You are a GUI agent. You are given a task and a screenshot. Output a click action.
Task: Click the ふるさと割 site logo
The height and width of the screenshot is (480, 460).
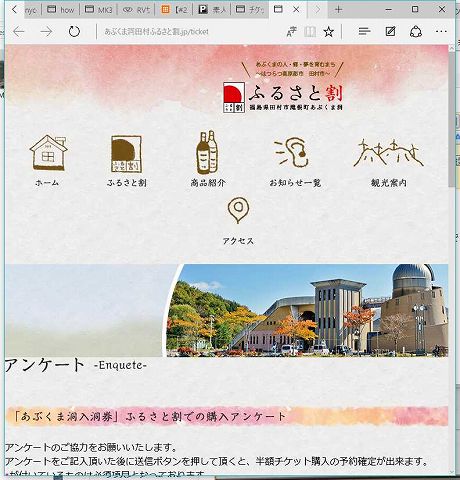pyautogui.click(x=283, y=97)
